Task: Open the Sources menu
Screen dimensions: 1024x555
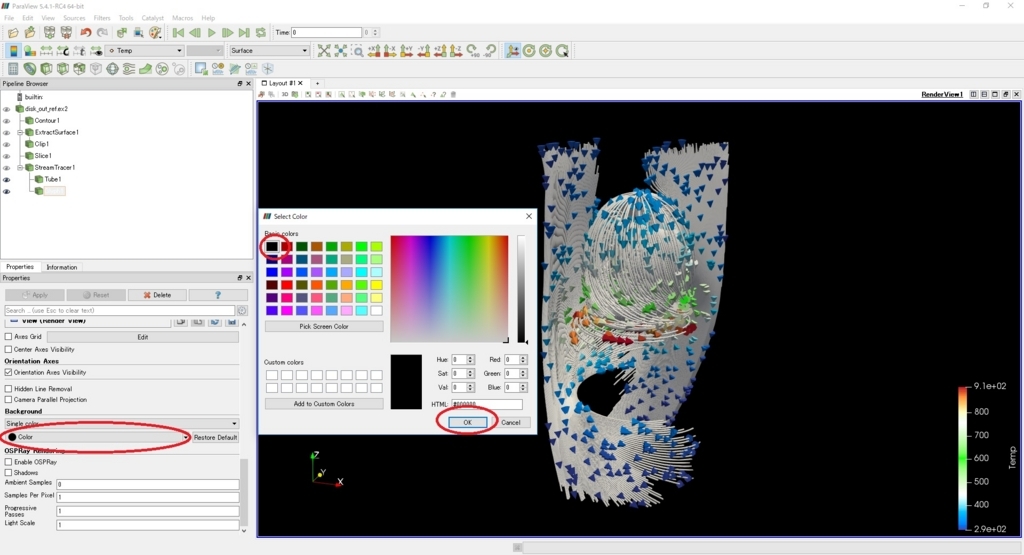Action: [x=74, y=18]
